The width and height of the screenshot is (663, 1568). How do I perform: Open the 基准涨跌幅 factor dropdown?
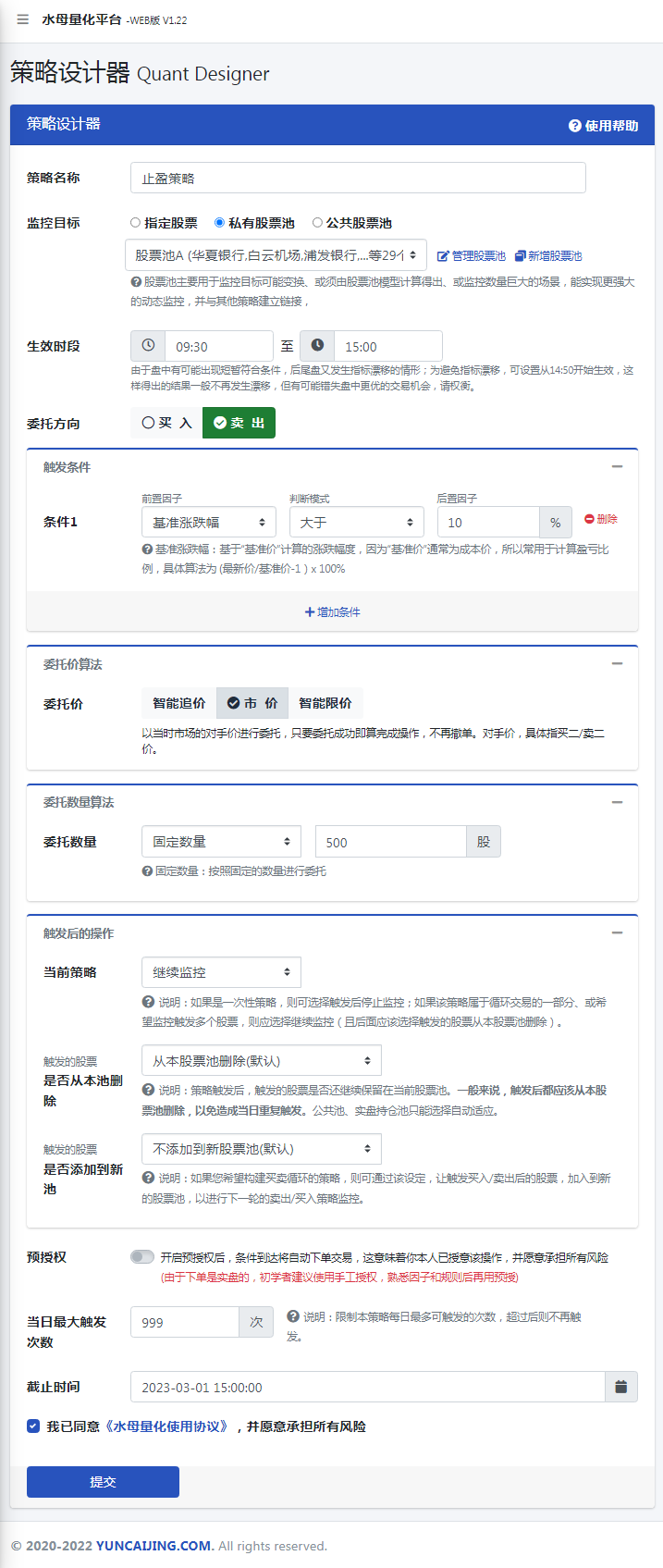click(x=209, y=523)
